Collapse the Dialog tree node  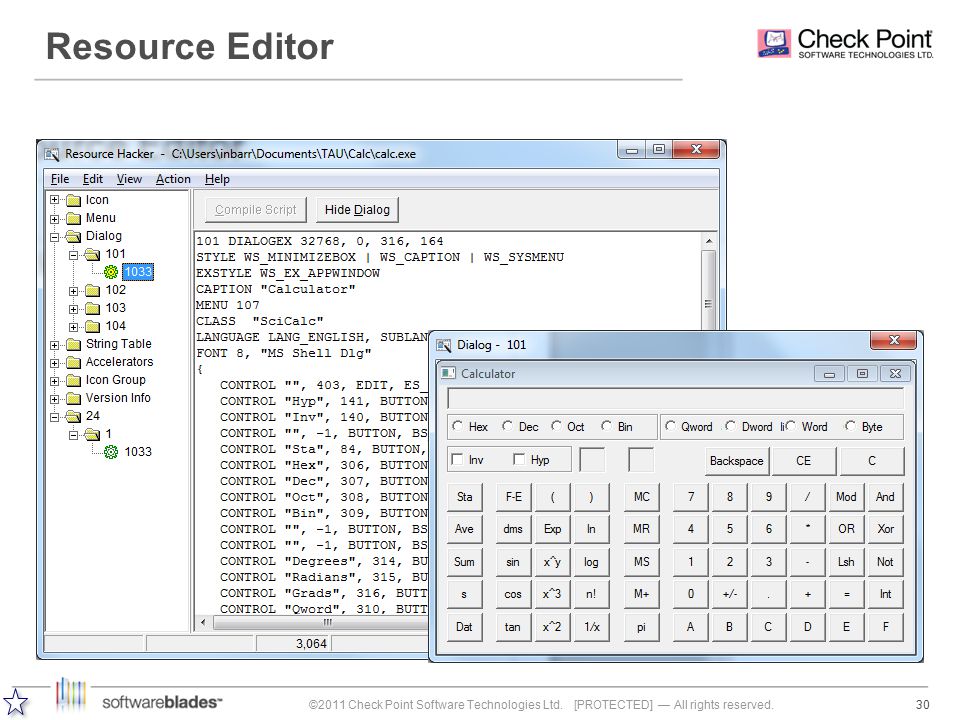click(54, 237)
